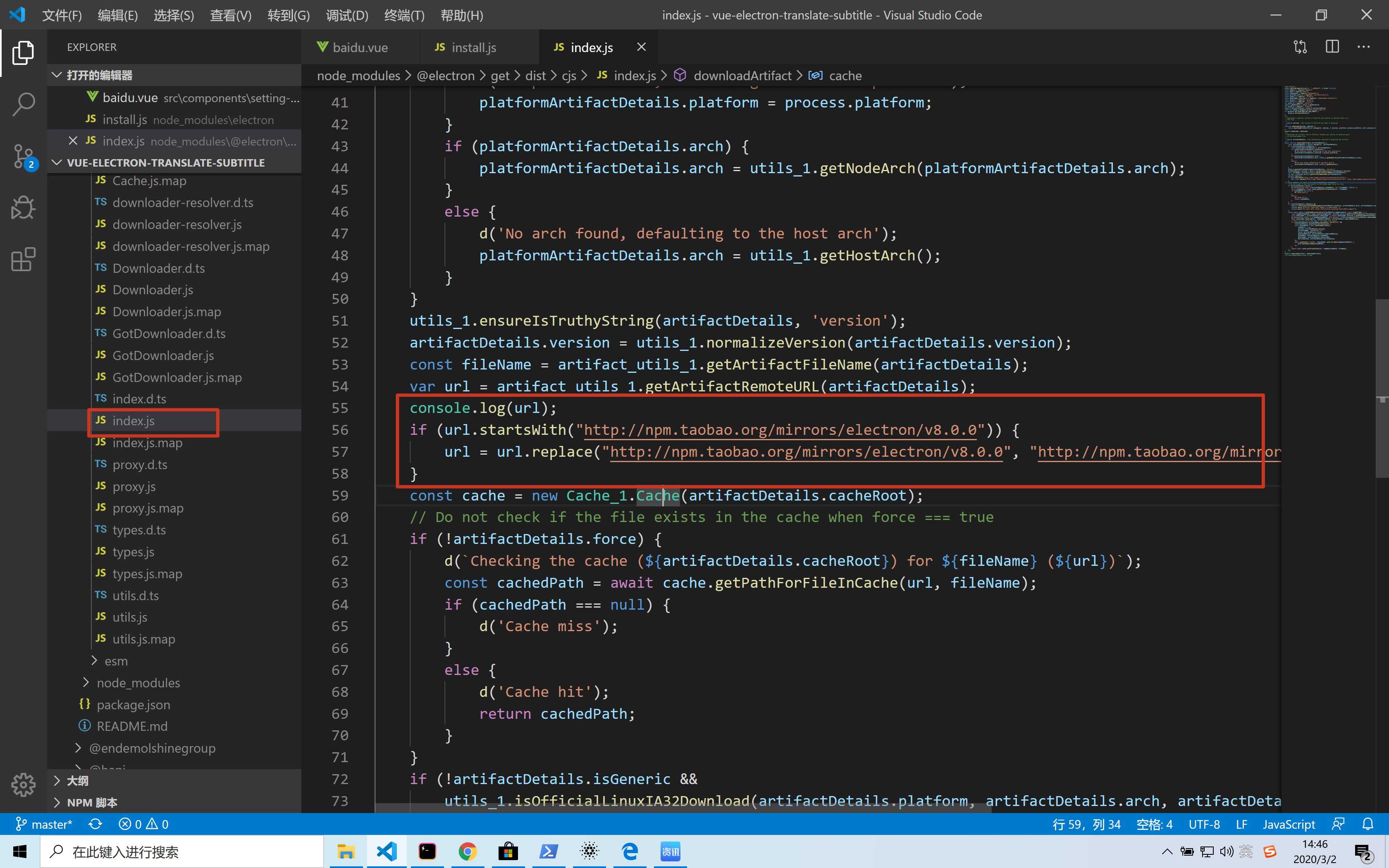The height and width of the screenshot is (868, 1389).
Task: Click the split editor right icon
Action: pyautogui.click(x=1332, y=47)
